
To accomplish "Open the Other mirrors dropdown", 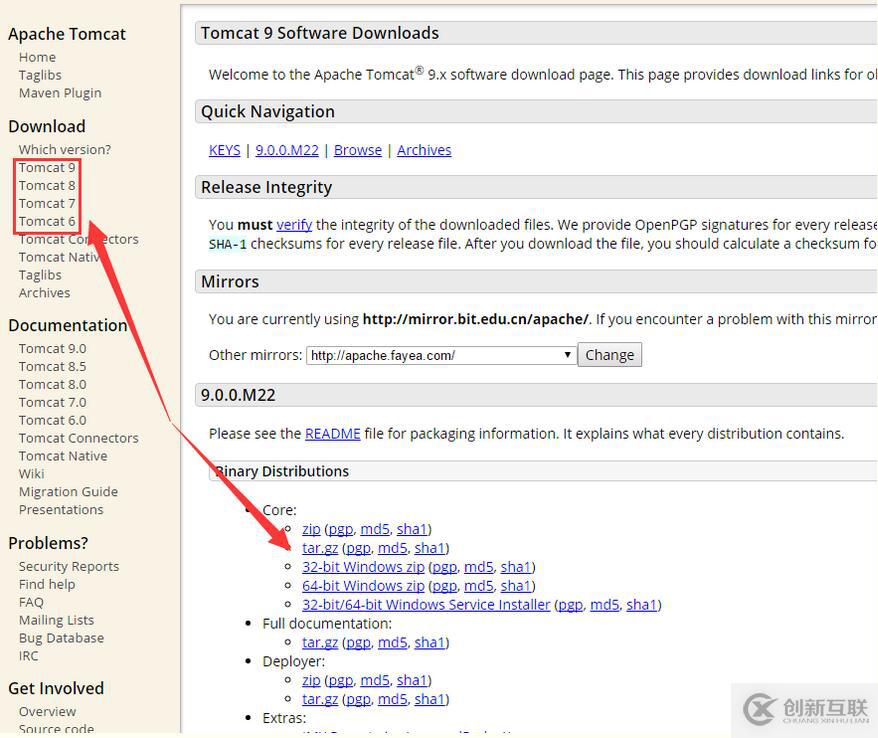I will (x=441, y=356).
